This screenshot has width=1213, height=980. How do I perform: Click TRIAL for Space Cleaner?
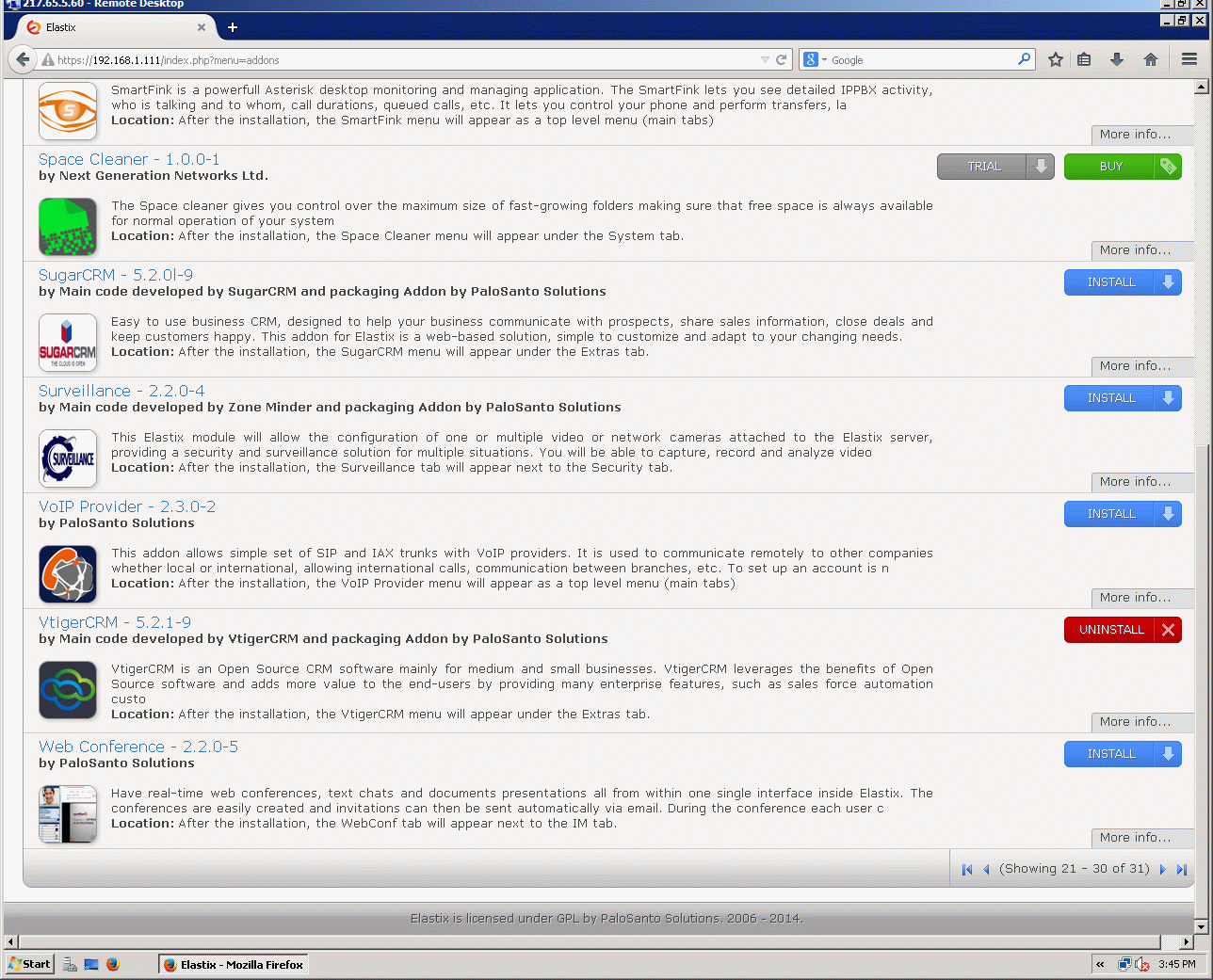995,167
